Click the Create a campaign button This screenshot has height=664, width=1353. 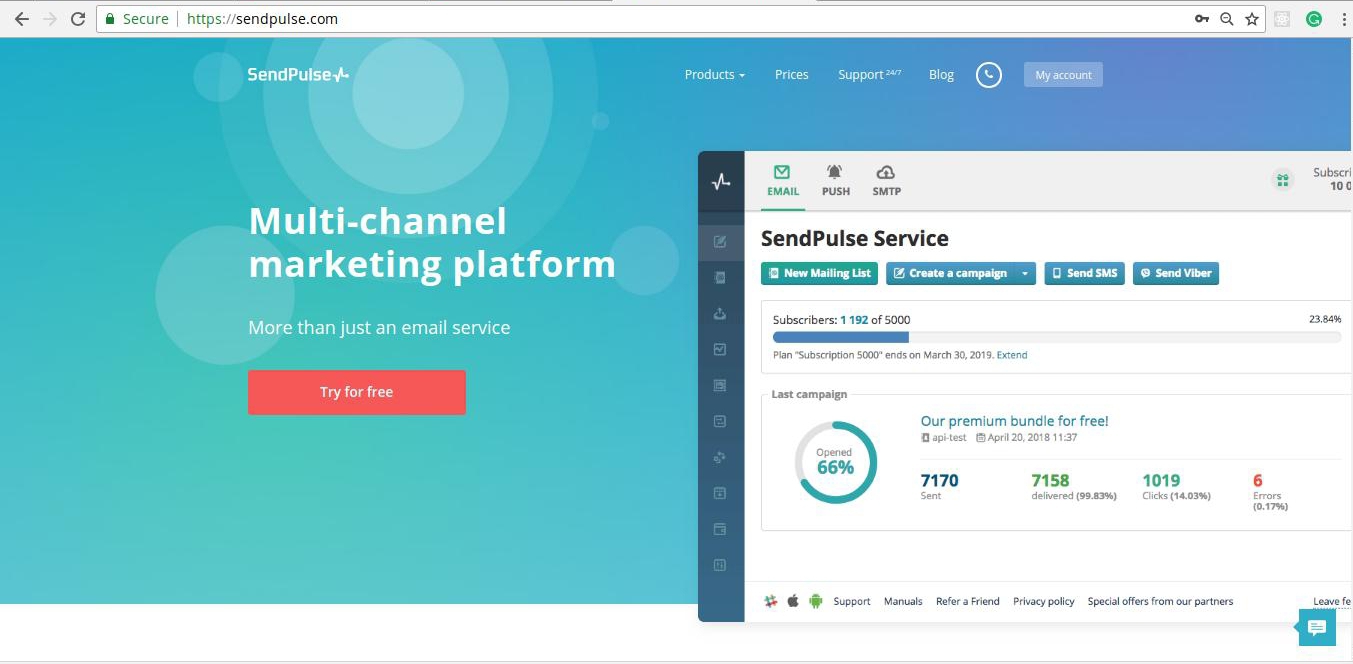pos(950,273)
